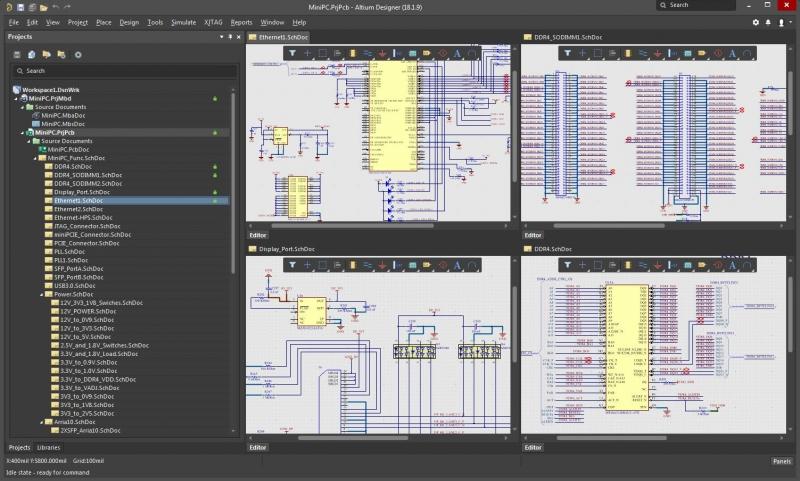Click the Close project folder icon in Projects panel
This screenshot has width=800, height=481.
[x=62, y=55]
